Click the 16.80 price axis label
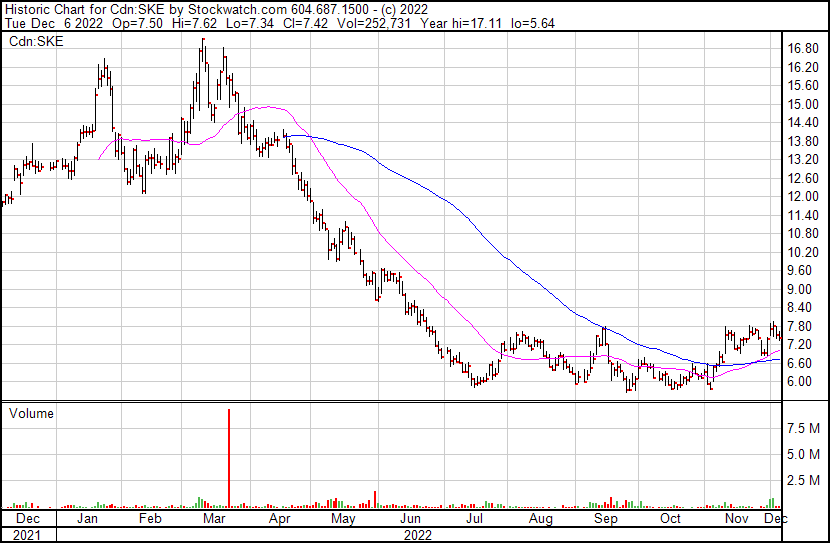830x543 pixels. [x=803, y=48]
